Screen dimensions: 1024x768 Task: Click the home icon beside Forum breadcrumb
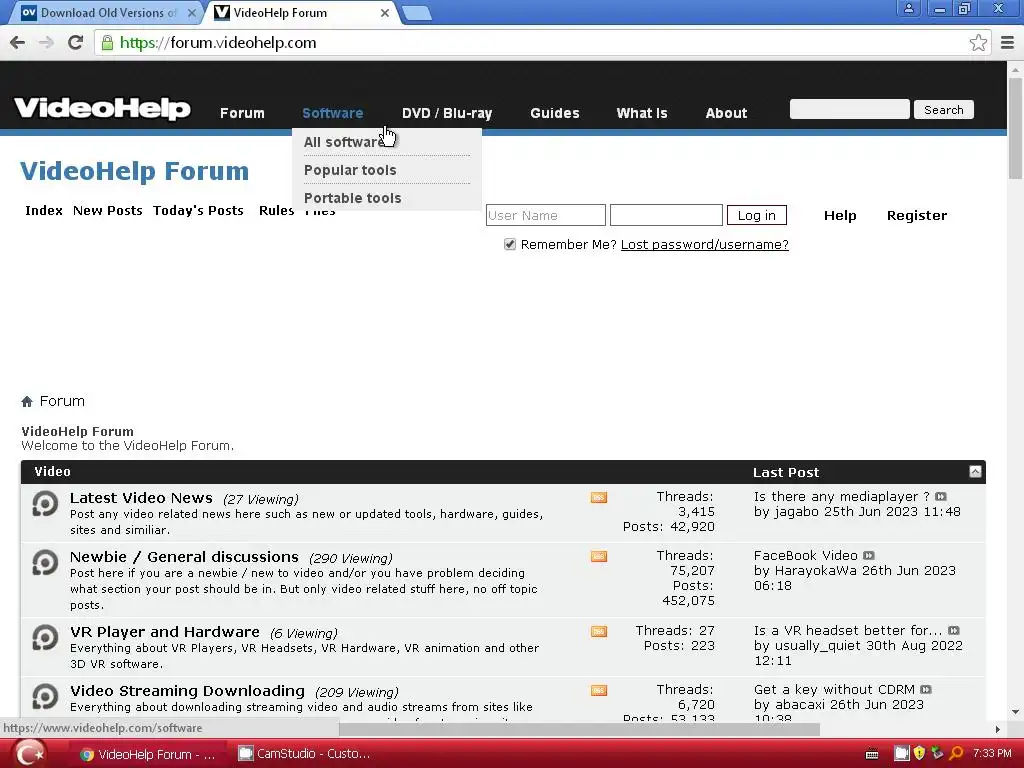[x=27, y=401]
